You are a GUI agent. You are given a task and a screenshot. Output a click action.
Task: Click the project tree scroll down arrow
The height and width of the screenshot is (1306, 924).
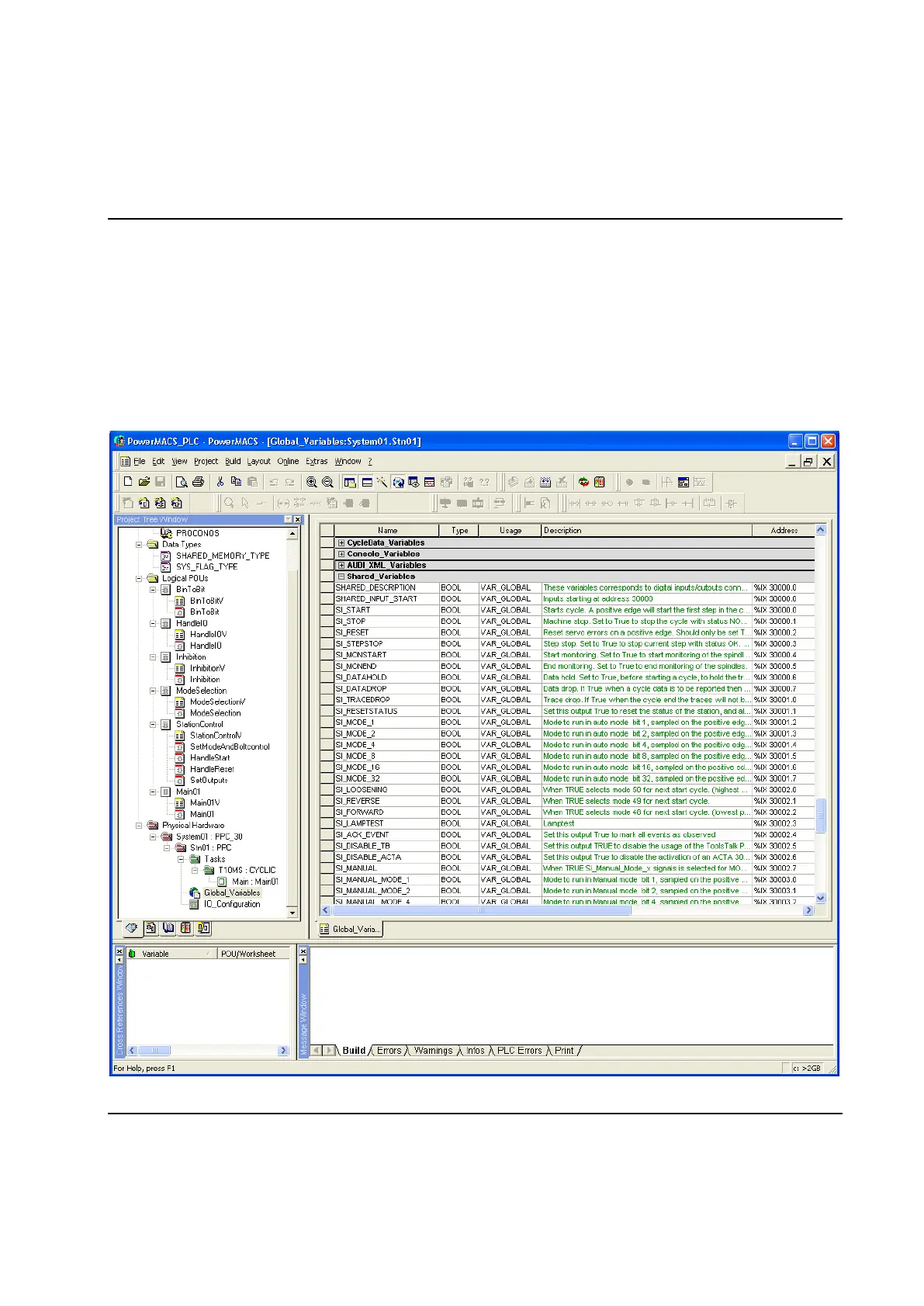[x=292, y=913]
